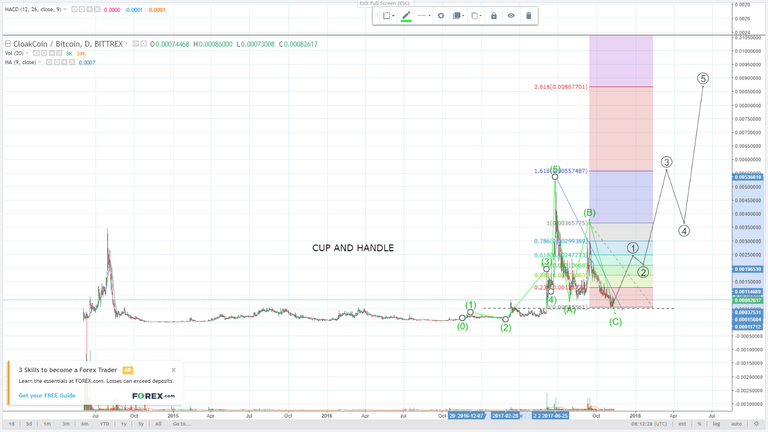
Task: Open drawing settings via the gear icon
Action: click(441, 16)
